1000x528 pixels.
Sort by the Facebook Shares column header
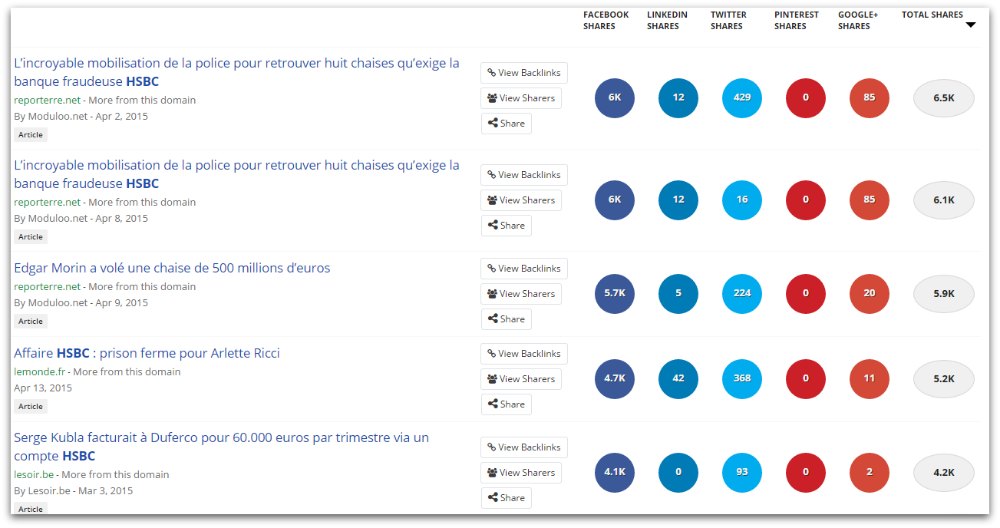tap(605, 20)
